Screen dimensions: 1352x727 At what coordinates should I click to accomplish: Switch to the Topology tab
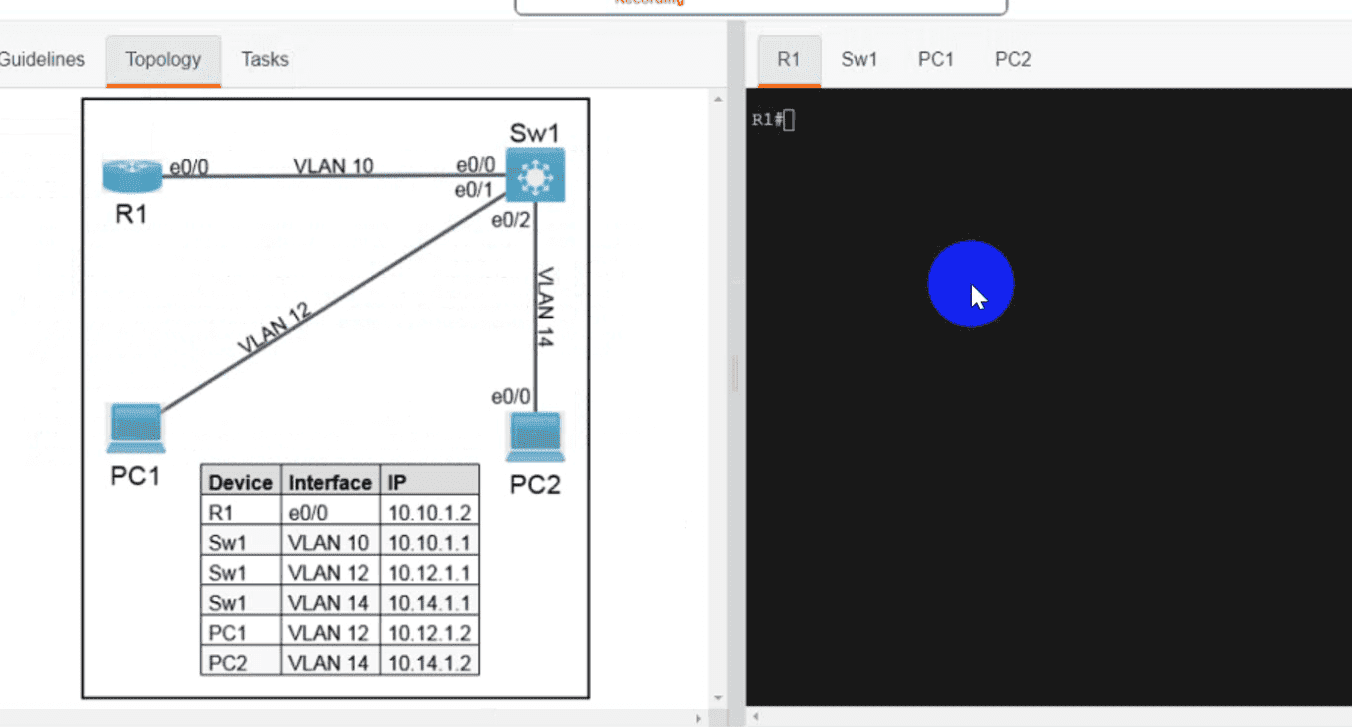pyautogui.click(x=163, y=59)
